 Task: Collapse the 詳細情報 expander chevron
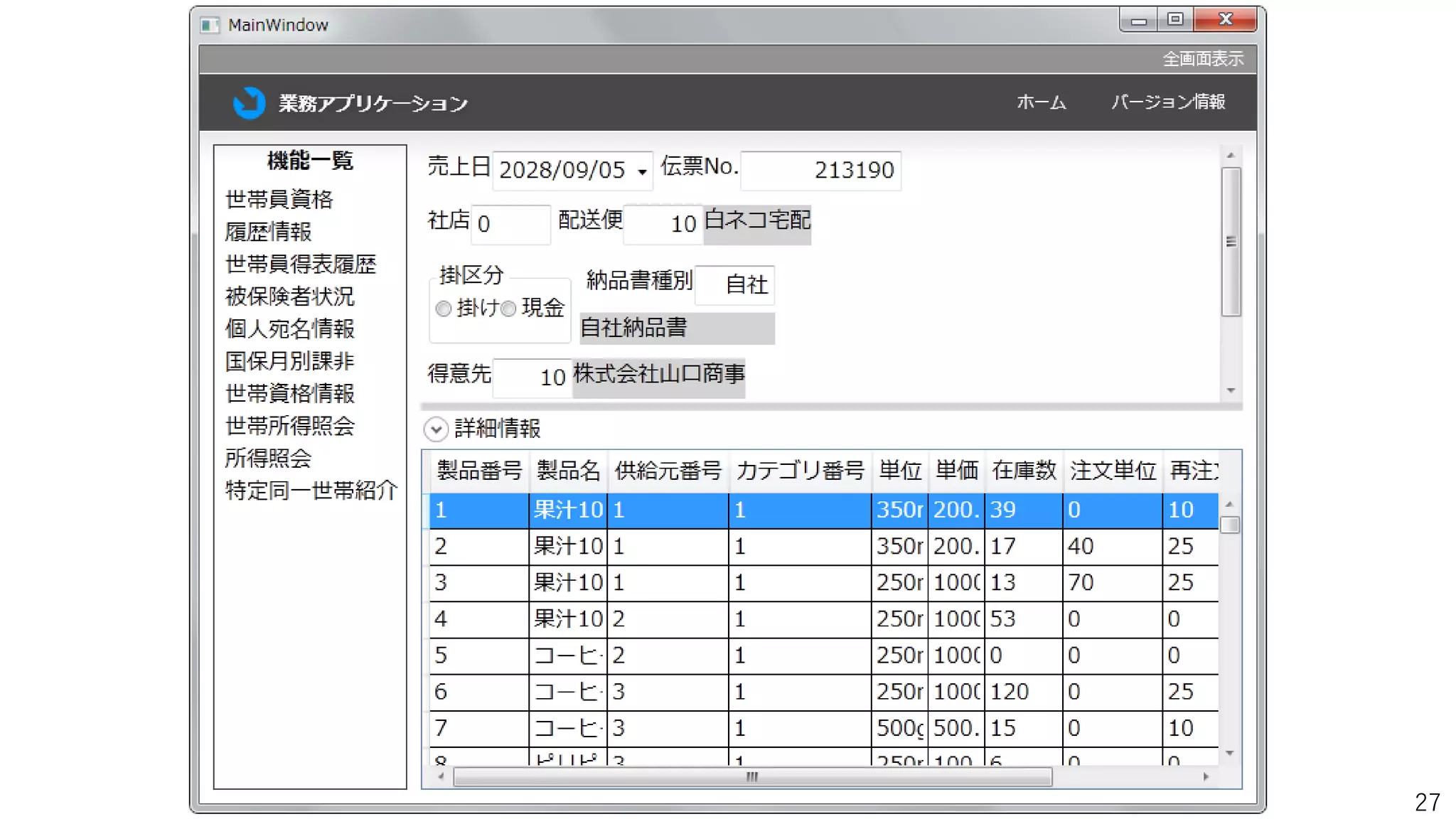tap(436, 429)
